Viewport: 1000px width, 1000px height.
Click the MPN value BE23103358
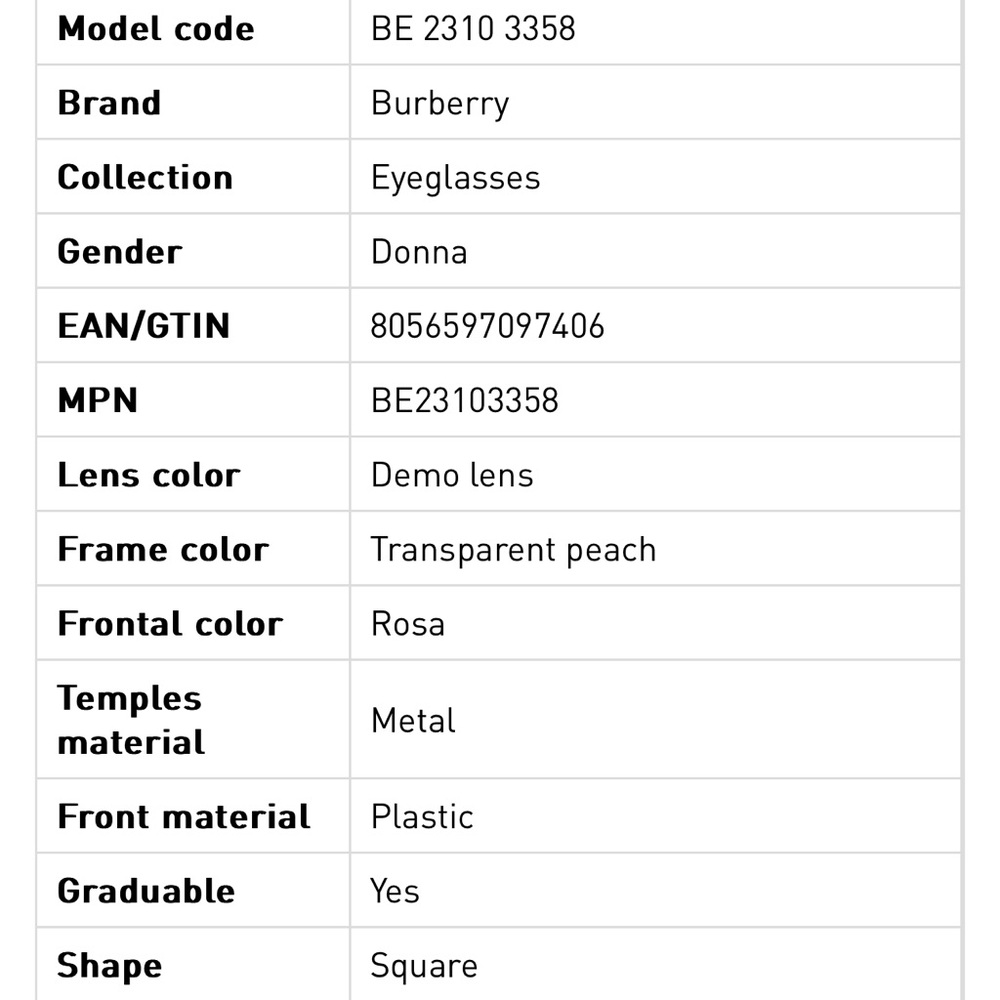point(464,401)
